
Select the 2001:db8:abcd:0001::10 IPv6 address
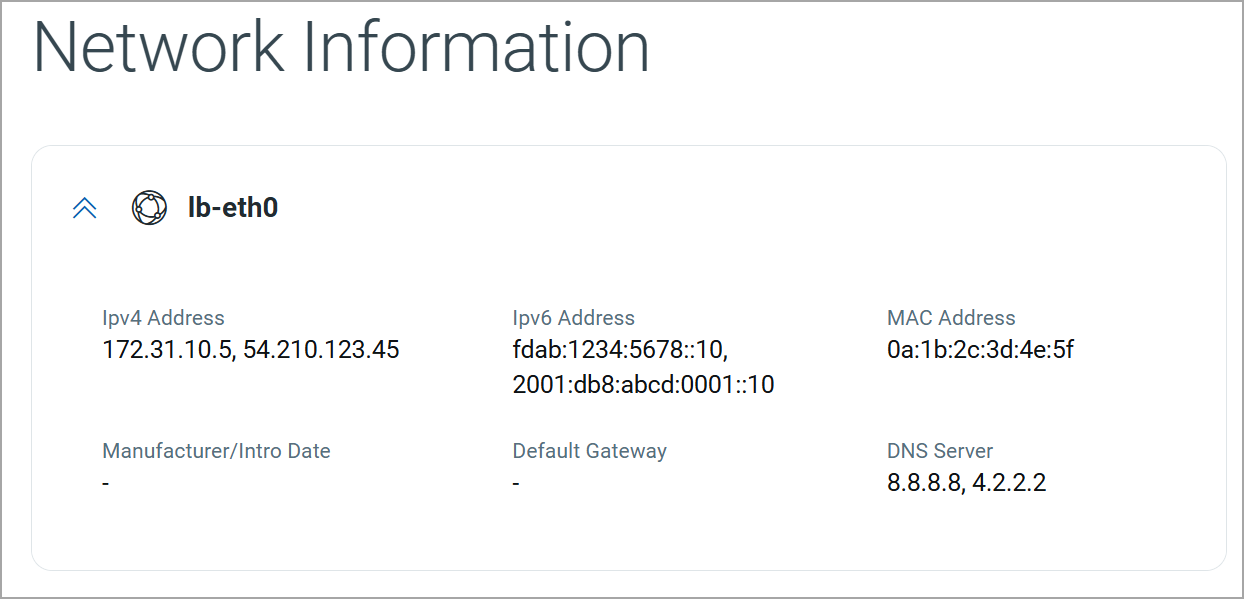643,384
